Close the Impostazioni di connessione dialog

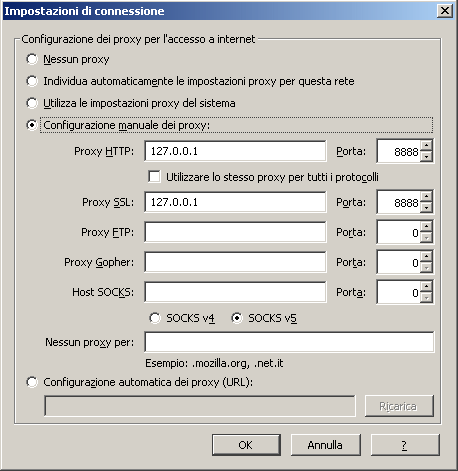pyautogui.click(x=445, y=11)
